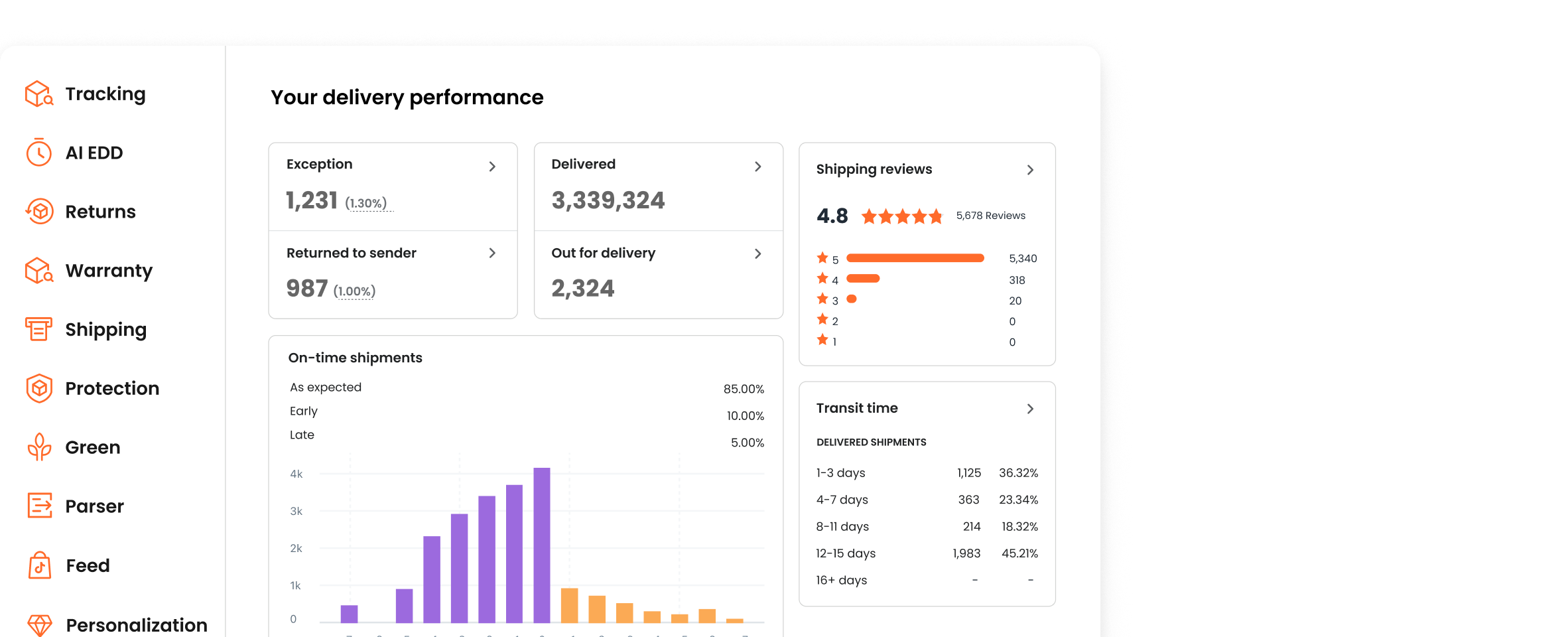Click the Green plant icon
The image size is (1568, 637).
(x=39, y=447)
